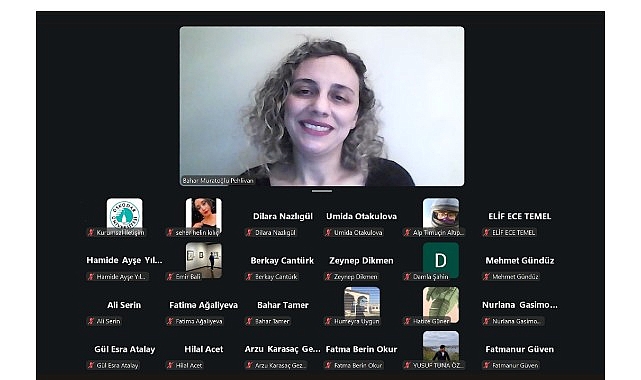Select Emir Bali's gallery photo tile
Screen dimensions: 641x380
tap(204, 260)
